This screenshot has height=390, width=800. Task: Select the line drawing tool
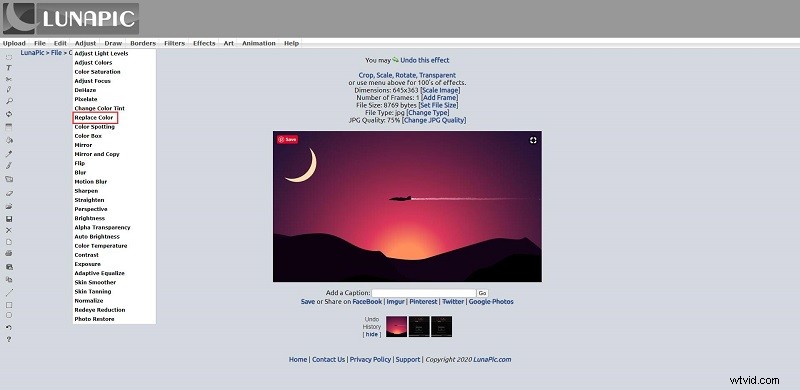(x=9, y=292)
